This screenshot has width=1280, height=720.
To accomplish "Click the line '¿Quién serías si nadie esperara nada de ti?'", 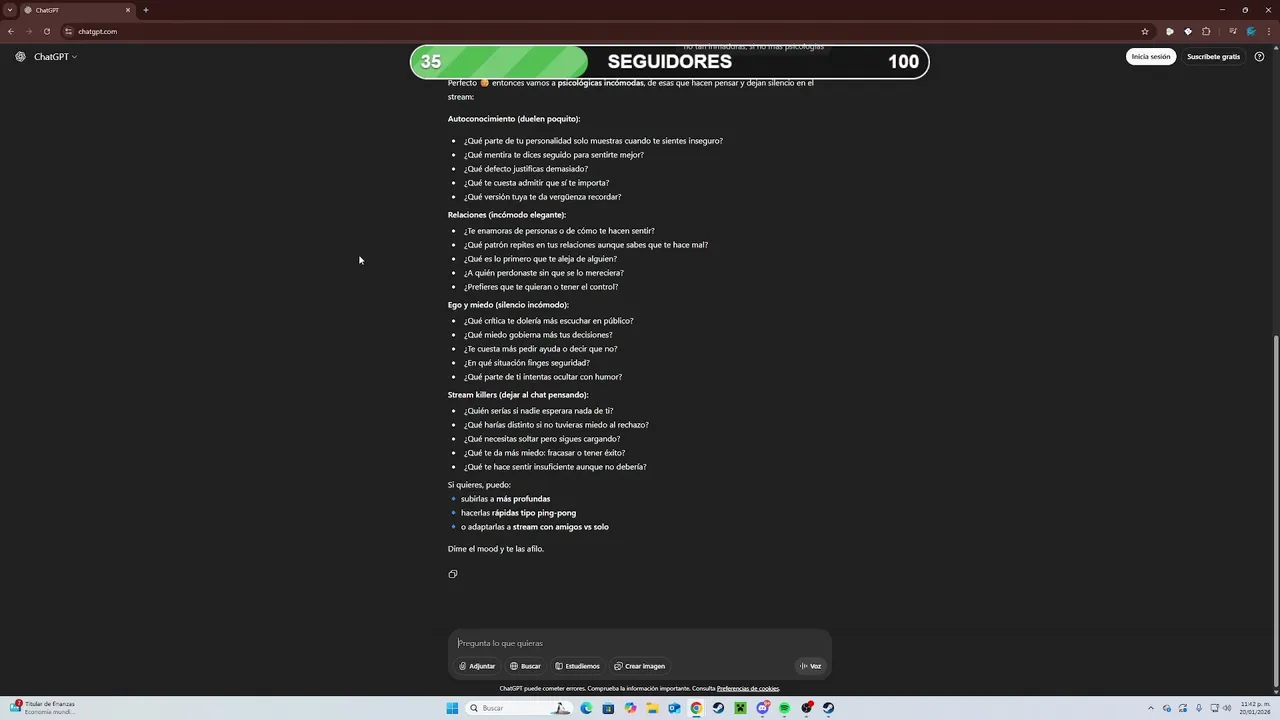I will [539, 411].
